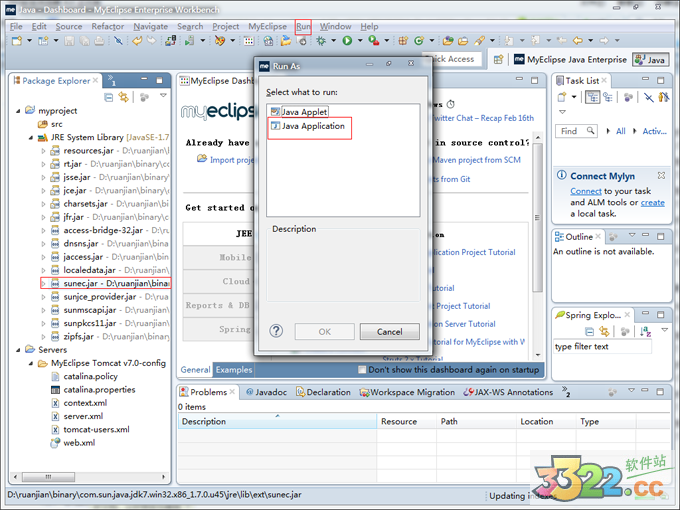The height and width of the screenshot is (510, 680).
Task: Click the Description column header in Problems
Action: (x=277, y=421)
